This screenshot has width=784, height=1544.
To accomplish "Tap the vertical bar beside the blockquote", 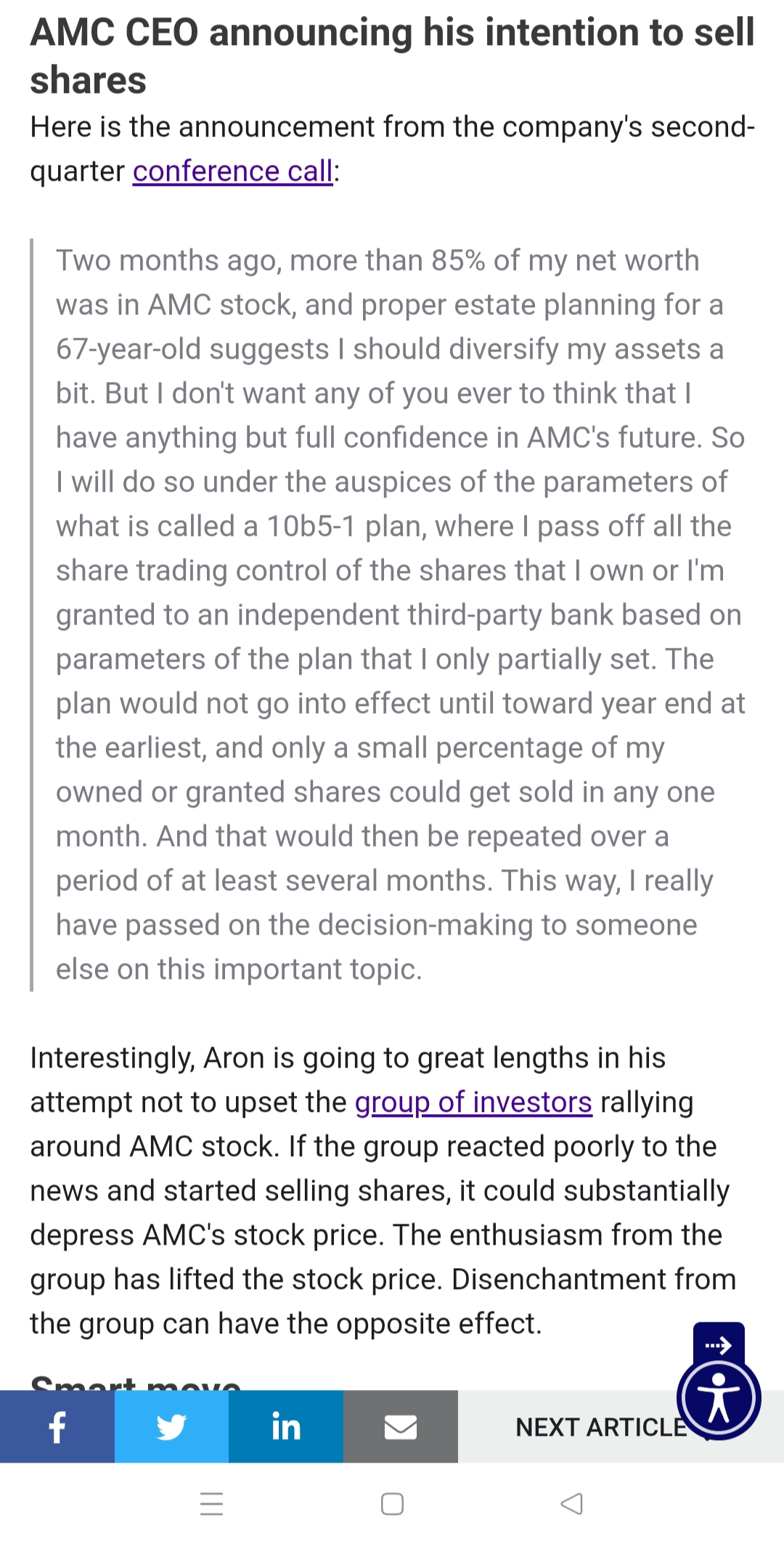I will (x=32, y=614).
